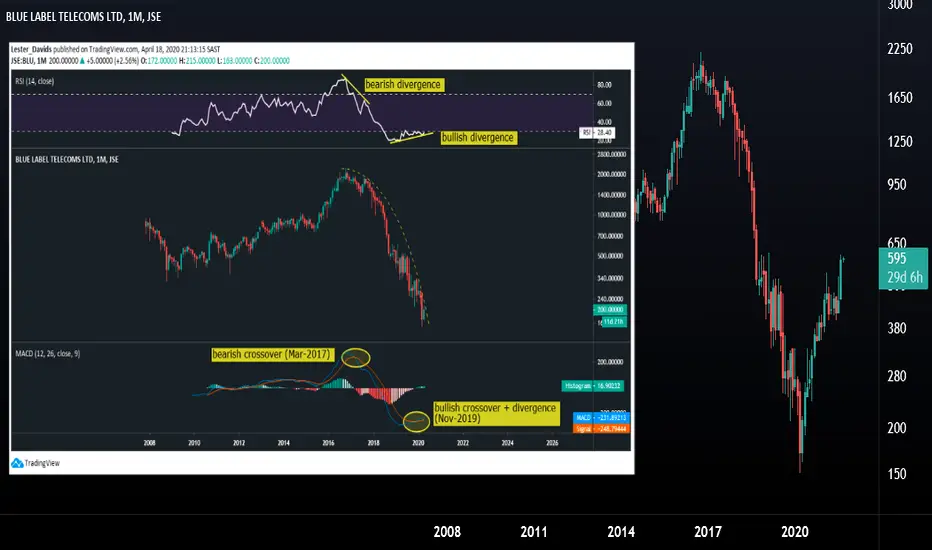Click the 2020 label on main time axis

click(x=795, y=532)
